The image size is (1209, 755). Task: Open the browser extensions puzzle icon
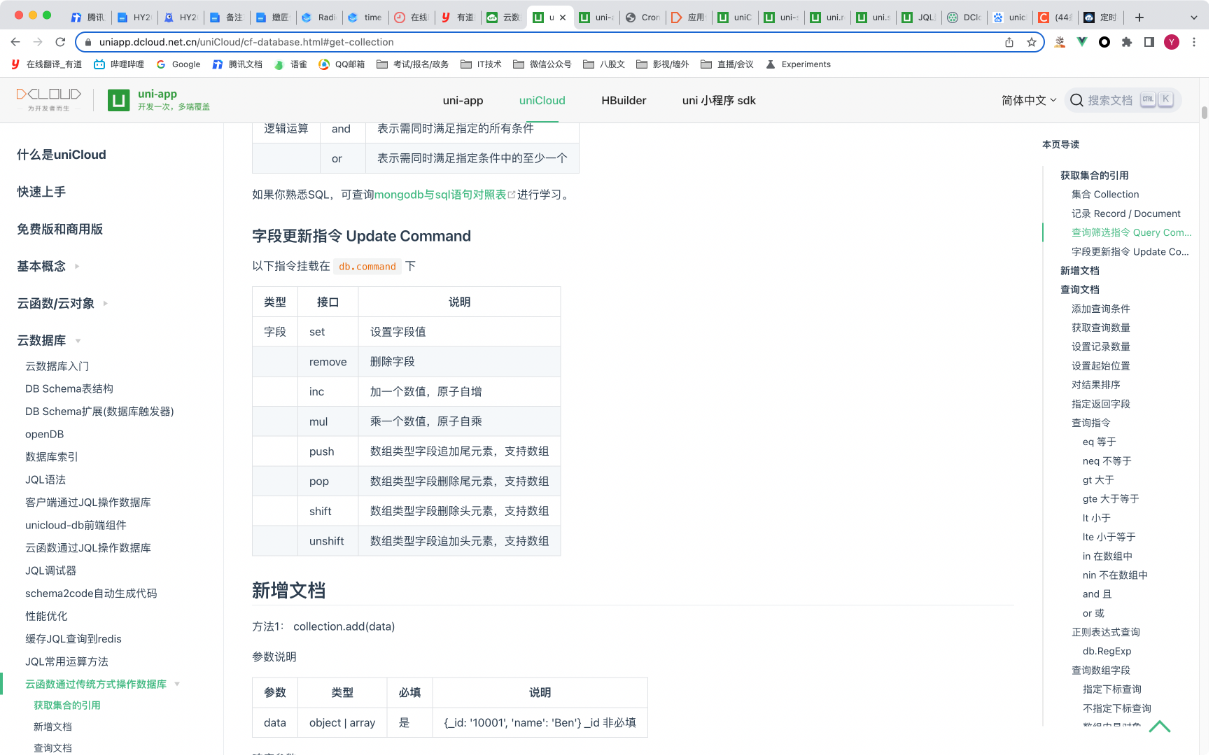[x=1126, y=42]
